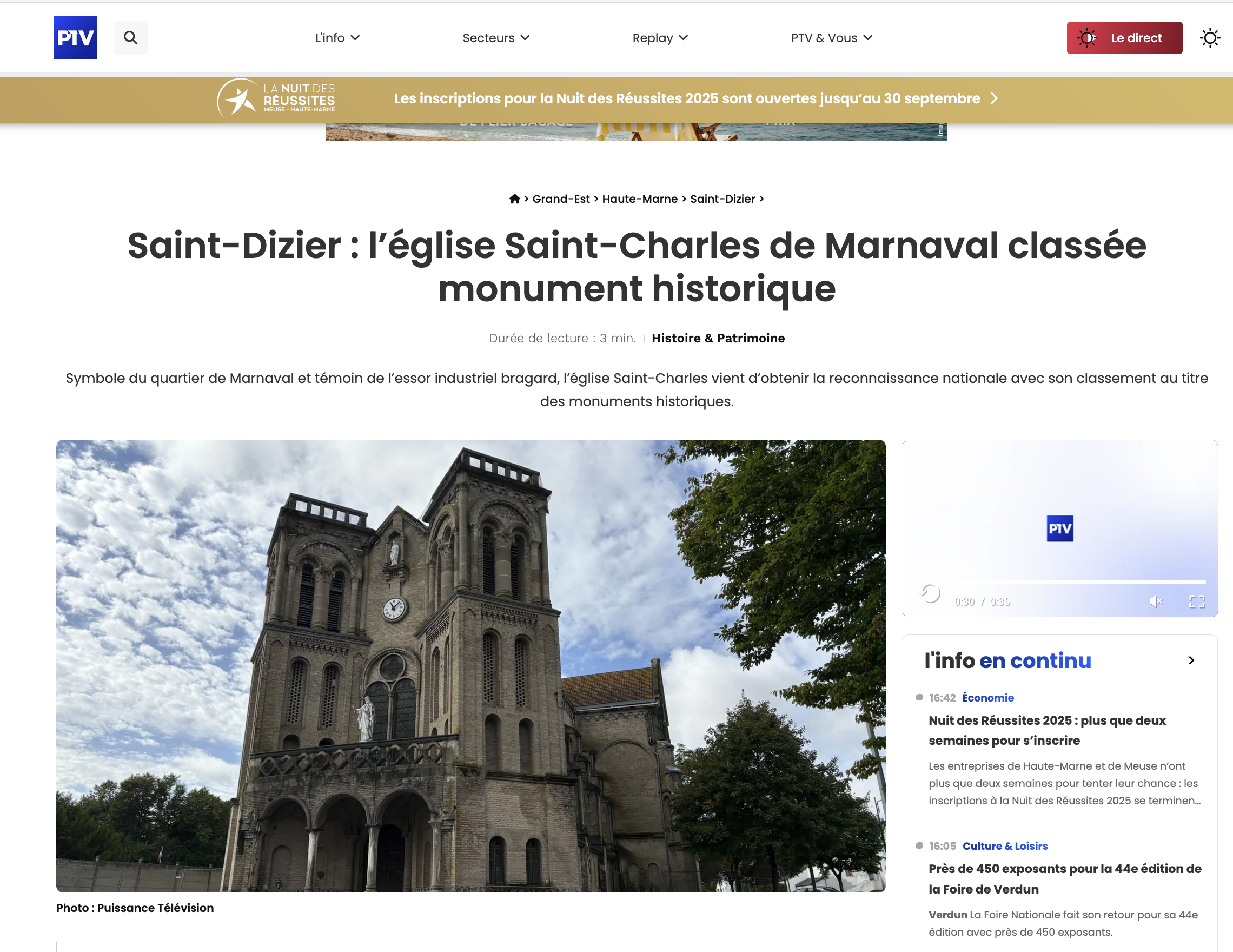The width and height of the screenshot is (1233, 952).
Task: Click the PTV logo in header
Action: pyautogui.click(x=75, y=37)
